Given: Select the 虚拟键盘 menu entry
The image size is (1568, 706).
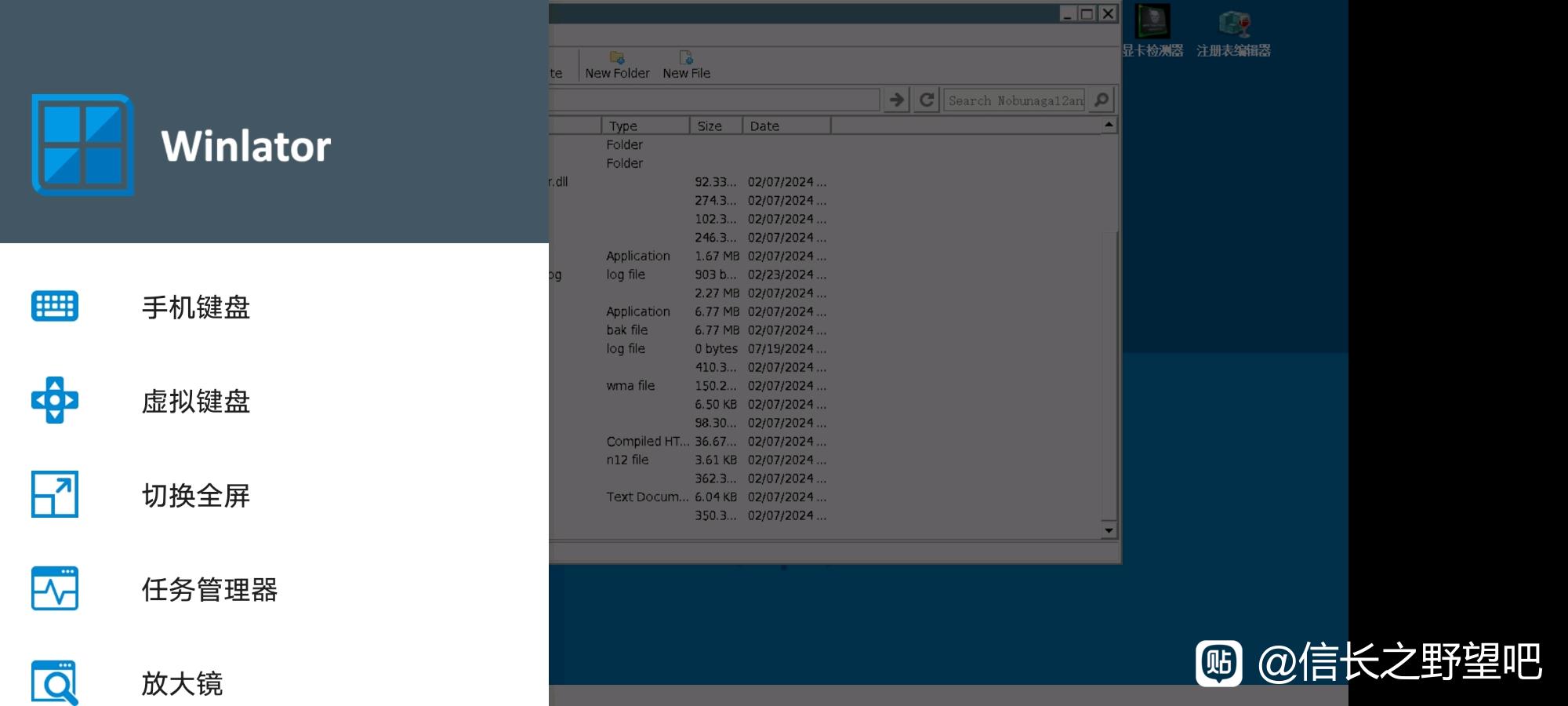Looking at the screenshot, I should (274, 401).
